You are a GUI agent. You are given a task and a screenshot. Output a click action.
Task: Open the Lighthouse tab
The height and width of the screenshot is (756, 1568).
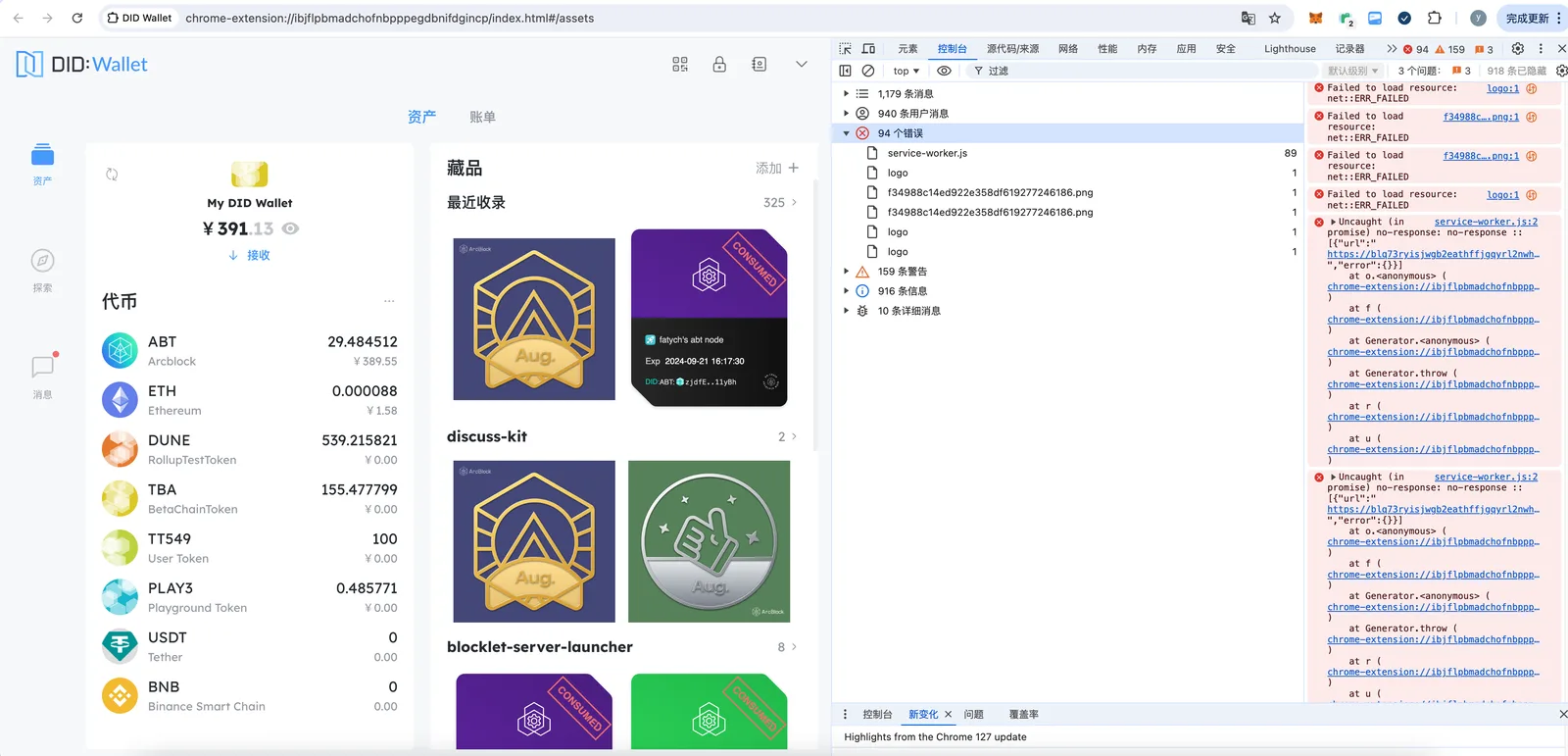[1290, 48]
